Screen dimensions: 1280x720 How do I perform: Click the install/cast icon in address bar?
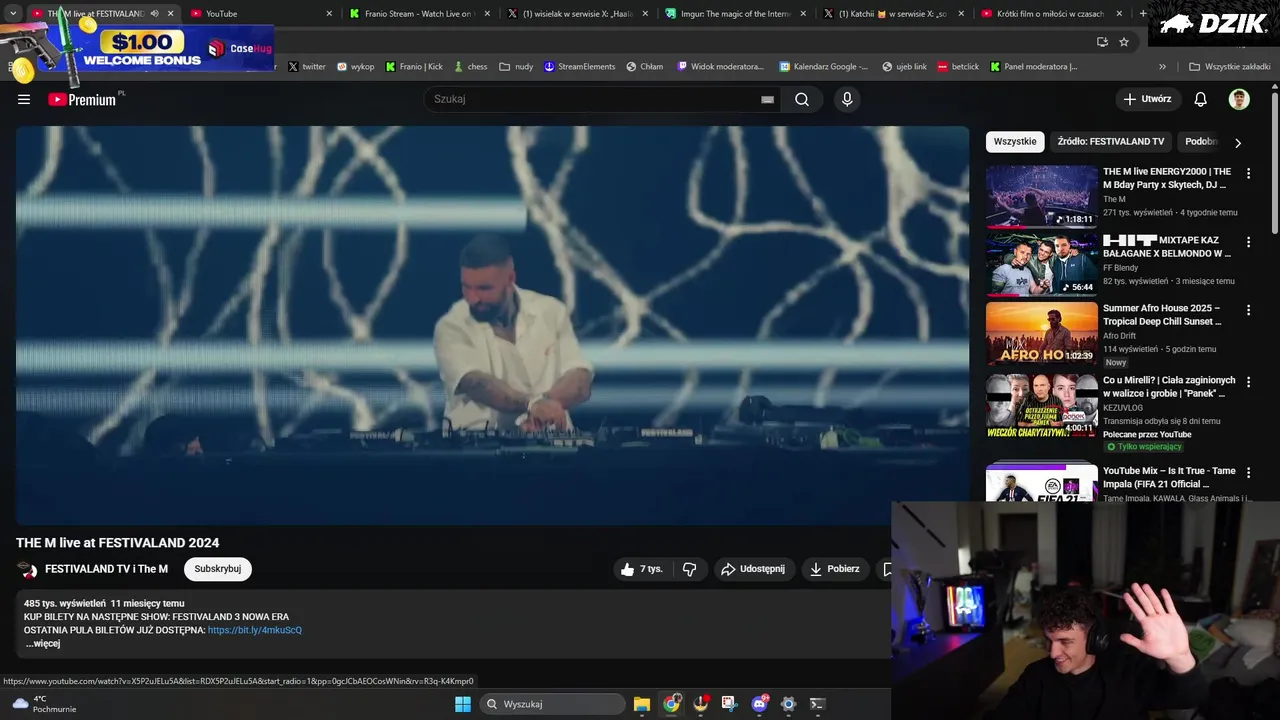tap(1102, 42)
